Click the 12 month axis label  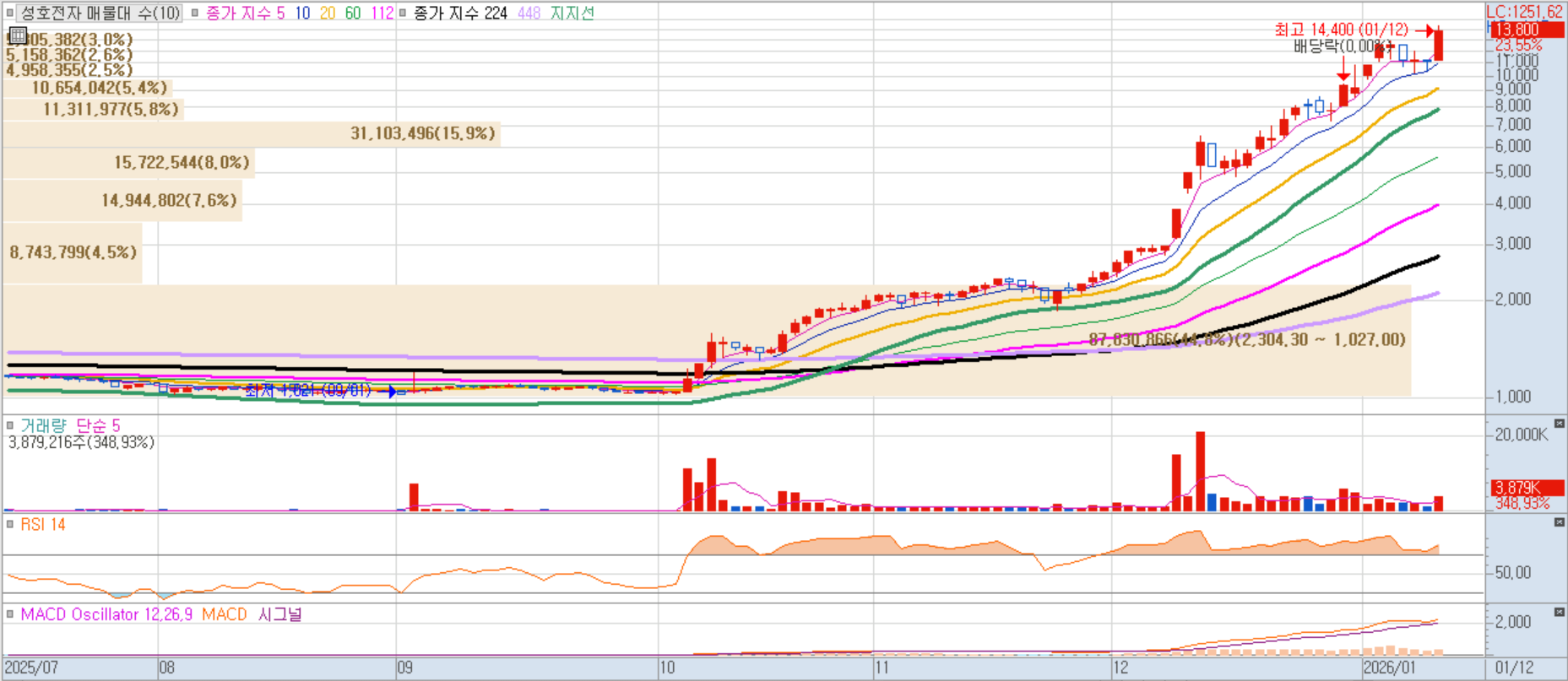[x=1120, y=667]
